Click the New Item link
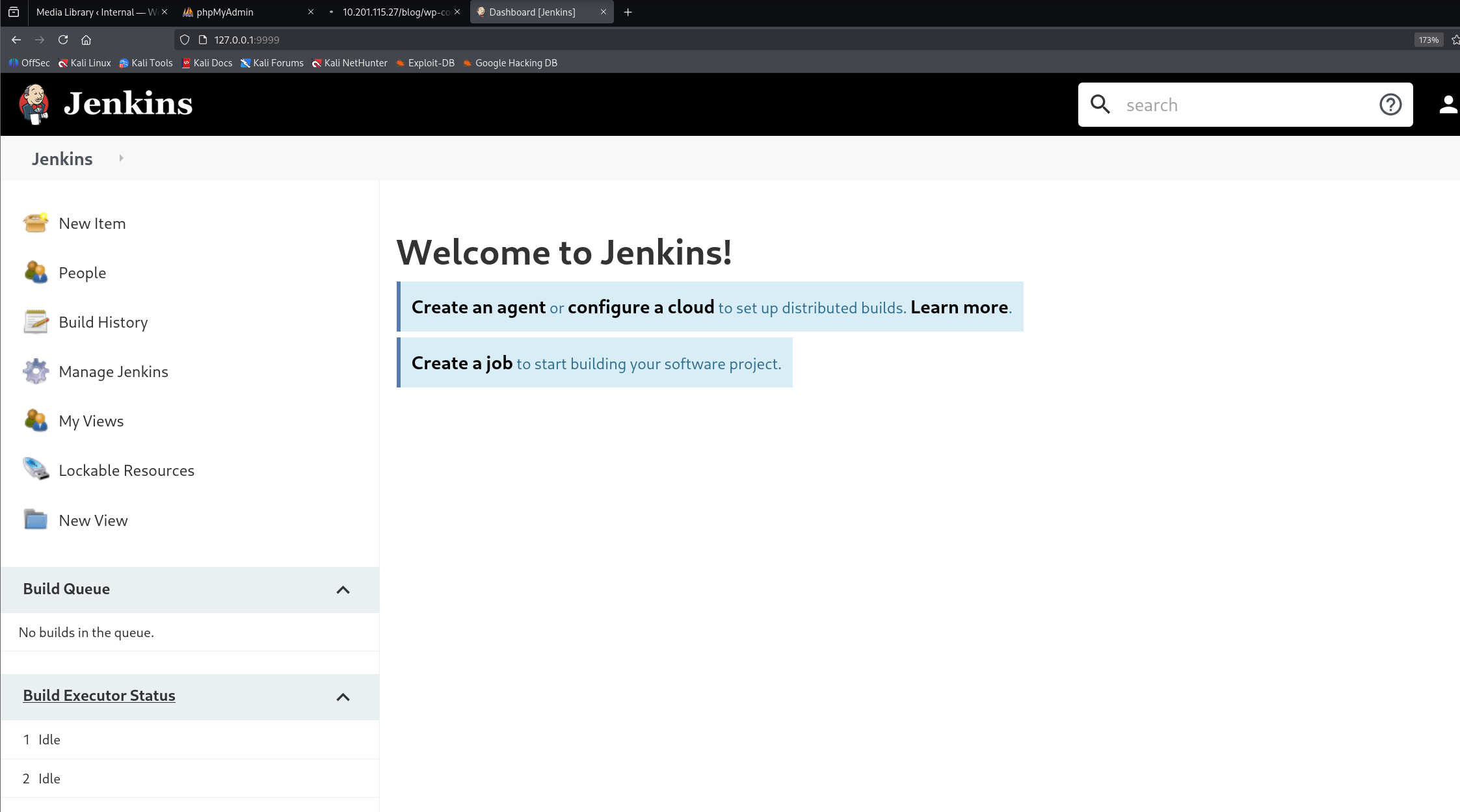 point(92,223)
